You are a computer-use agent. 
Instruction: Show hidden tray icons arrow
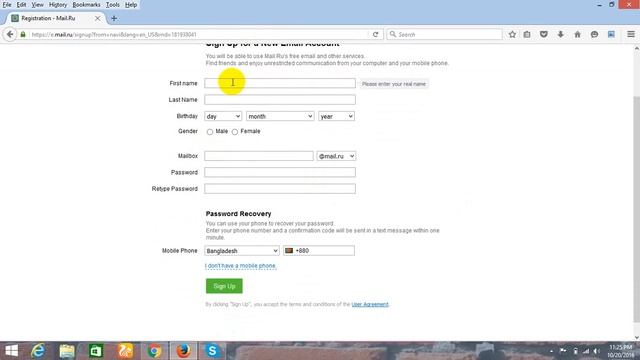(x=551, y=351)
